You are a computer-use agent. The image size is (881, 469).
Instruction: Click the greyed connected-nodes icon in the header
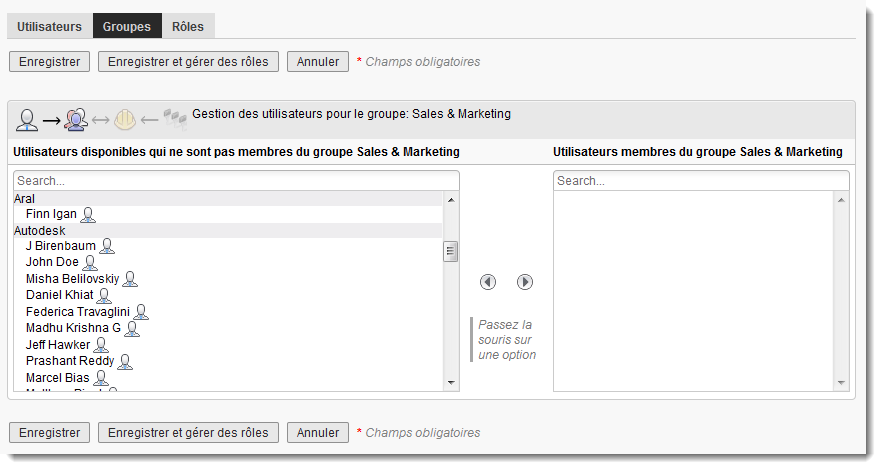(175, 119)
